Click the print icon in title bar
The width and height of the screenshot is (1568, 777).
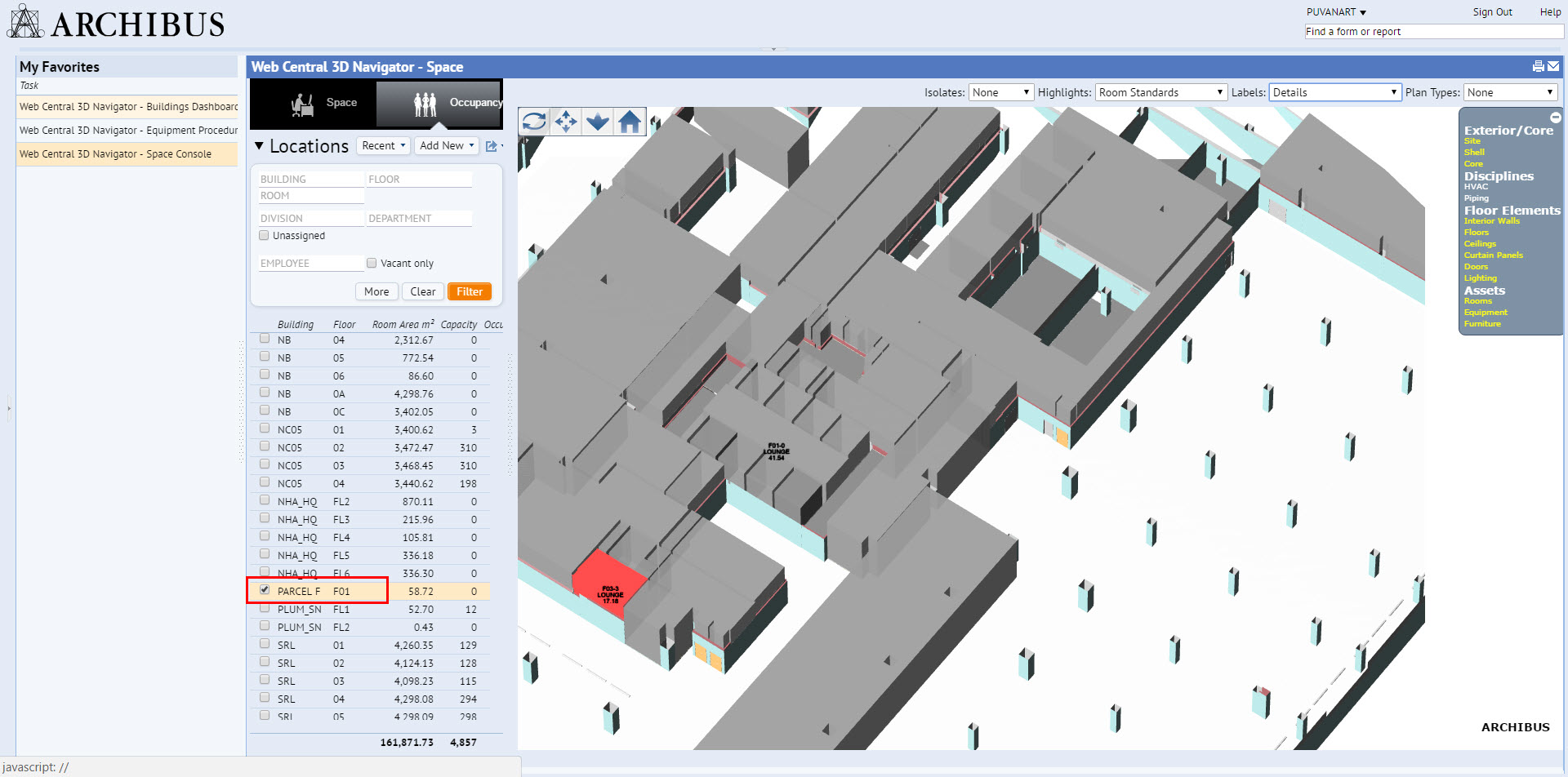1539,66
